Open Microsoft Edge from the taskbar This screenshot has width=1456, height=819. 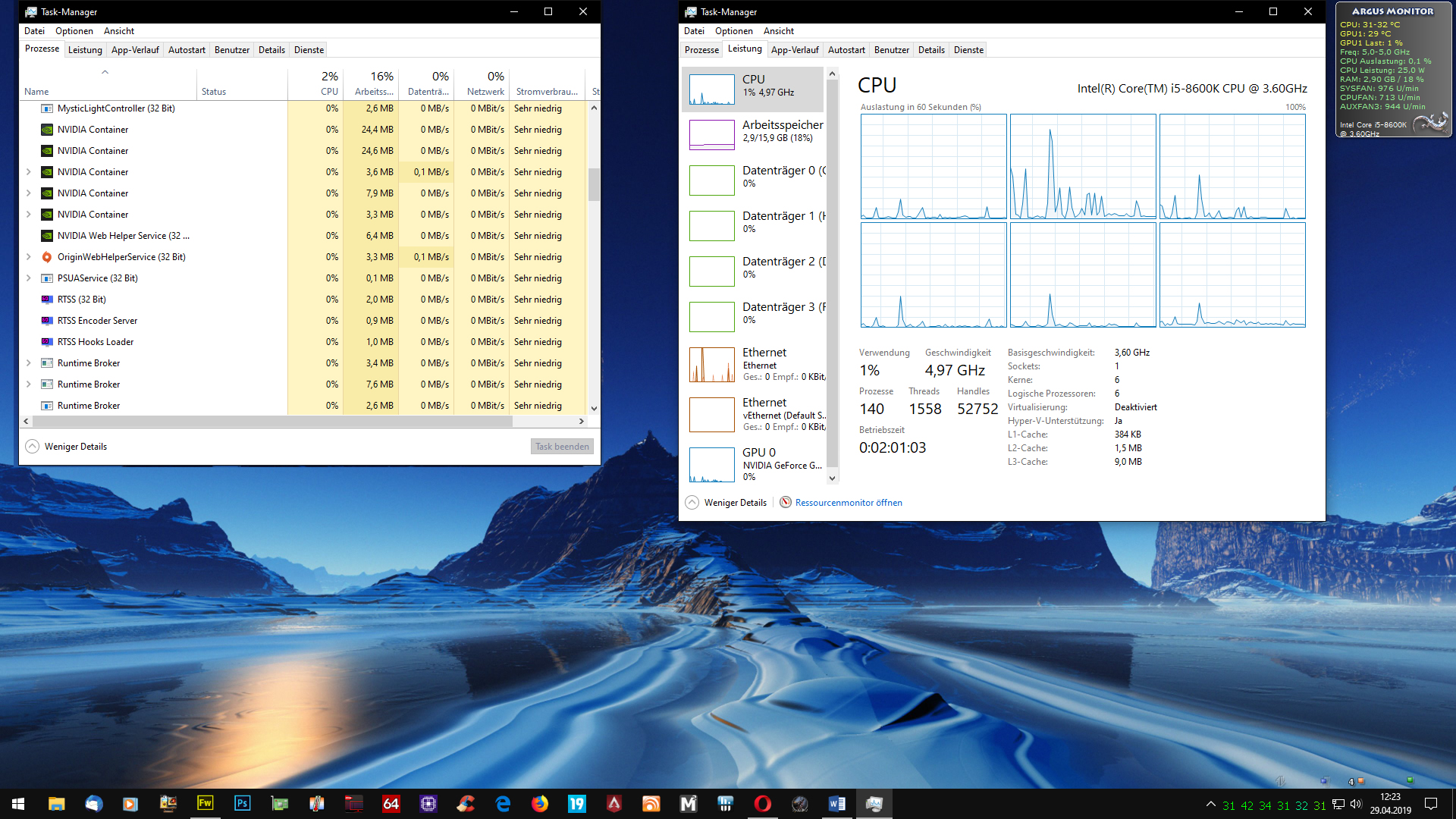(503, 804)
